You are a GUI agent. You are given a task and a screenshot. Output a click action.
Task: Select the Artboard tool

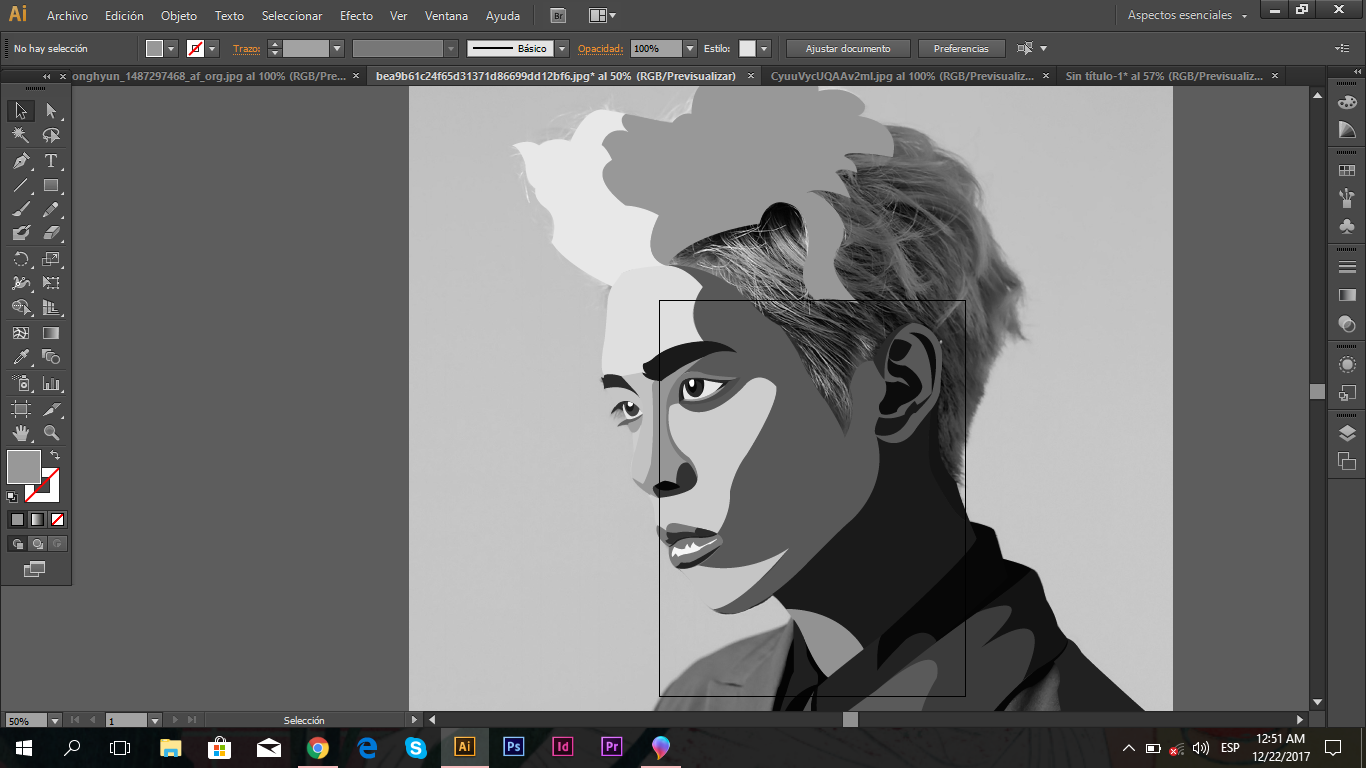(20, 408)
